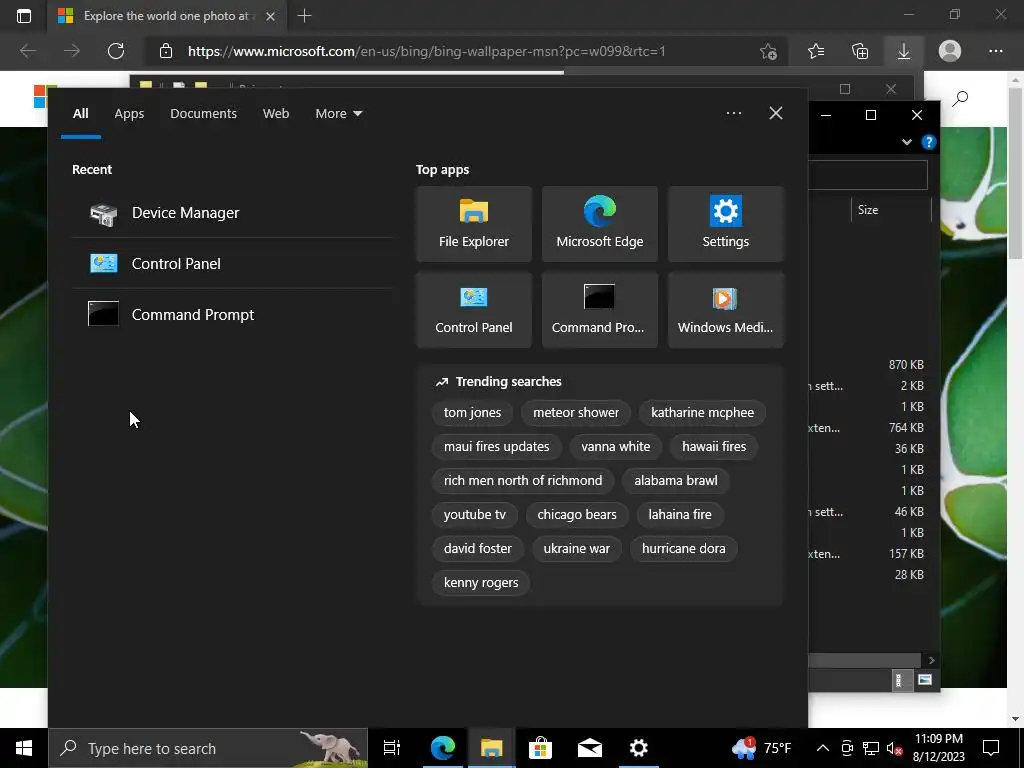Switch to the All search tab
The height and width of the screenshot is (768, 1024).
click(80, 114)
